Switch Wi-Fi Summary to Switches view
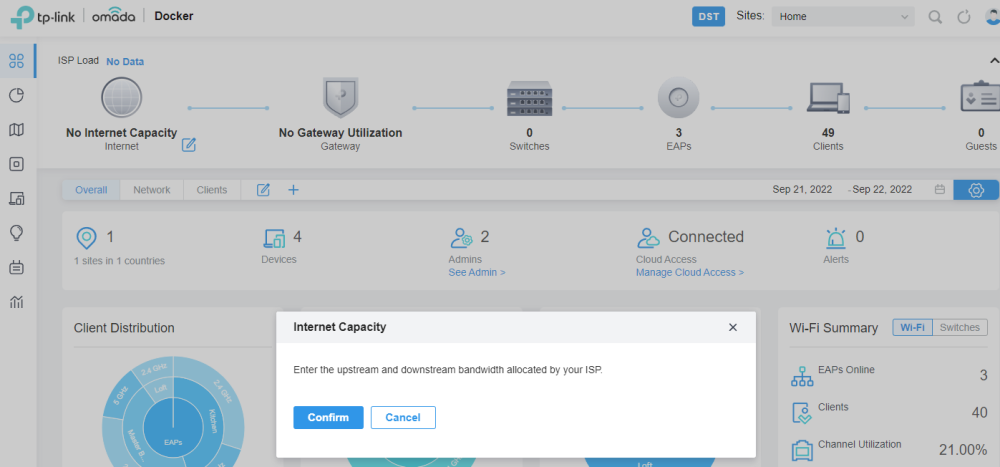This screenshot has height=467, width=1000. coord(960,327)
